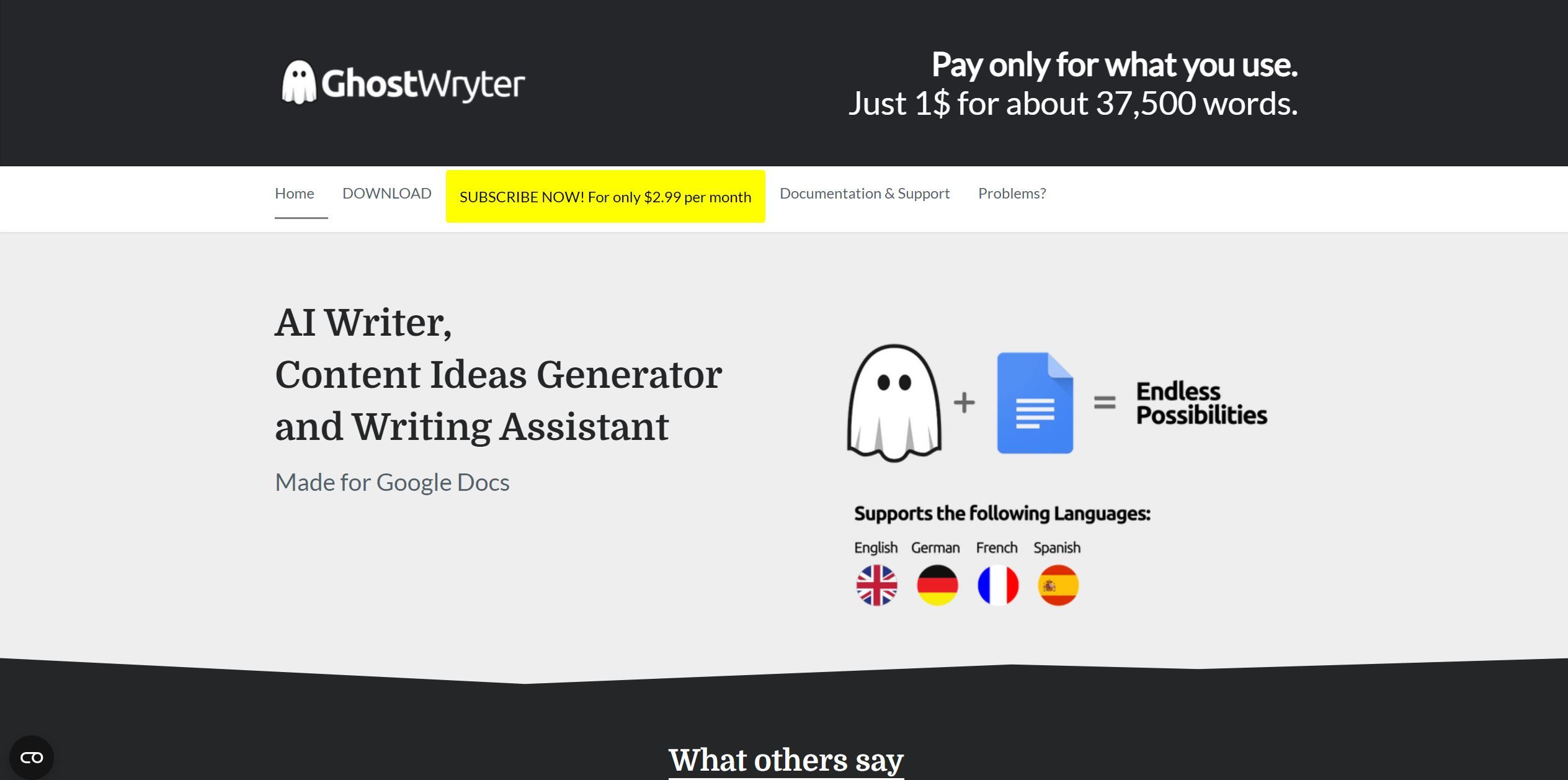The height and width of the screenshot is (780, 1568).
Task: Click the 'English' language label
Action: 876,547
